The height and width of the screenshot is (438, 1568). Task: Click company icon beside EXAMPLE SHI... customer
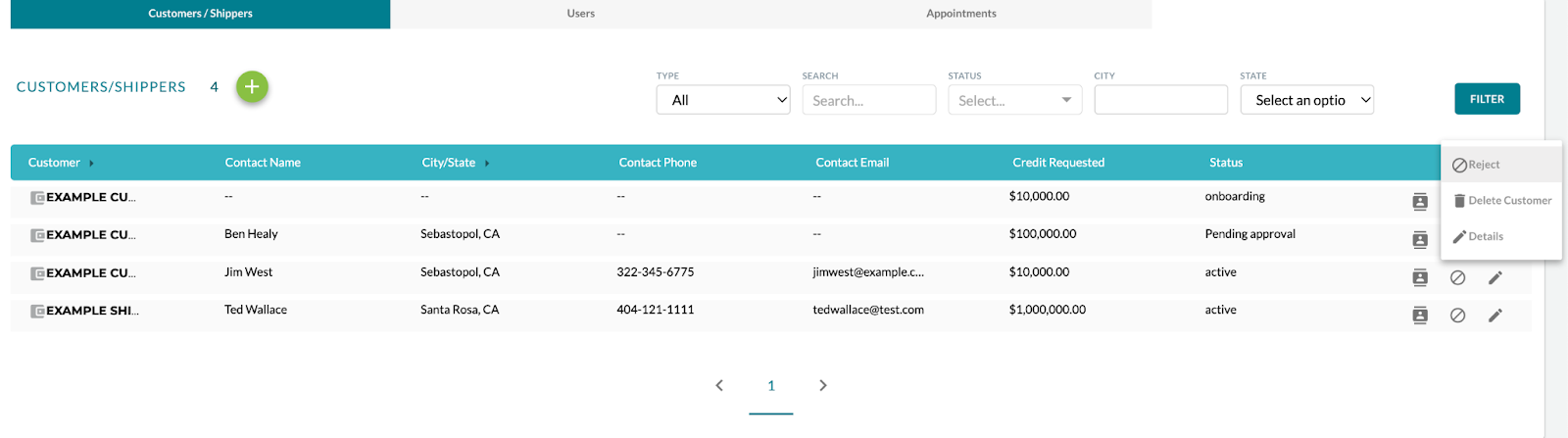point(37,312)
